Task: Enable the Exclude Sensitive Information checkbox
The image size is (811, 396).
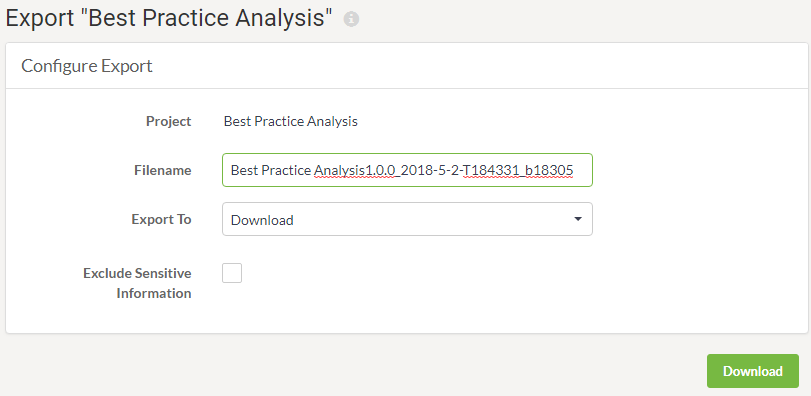Action: coord(232,273)
